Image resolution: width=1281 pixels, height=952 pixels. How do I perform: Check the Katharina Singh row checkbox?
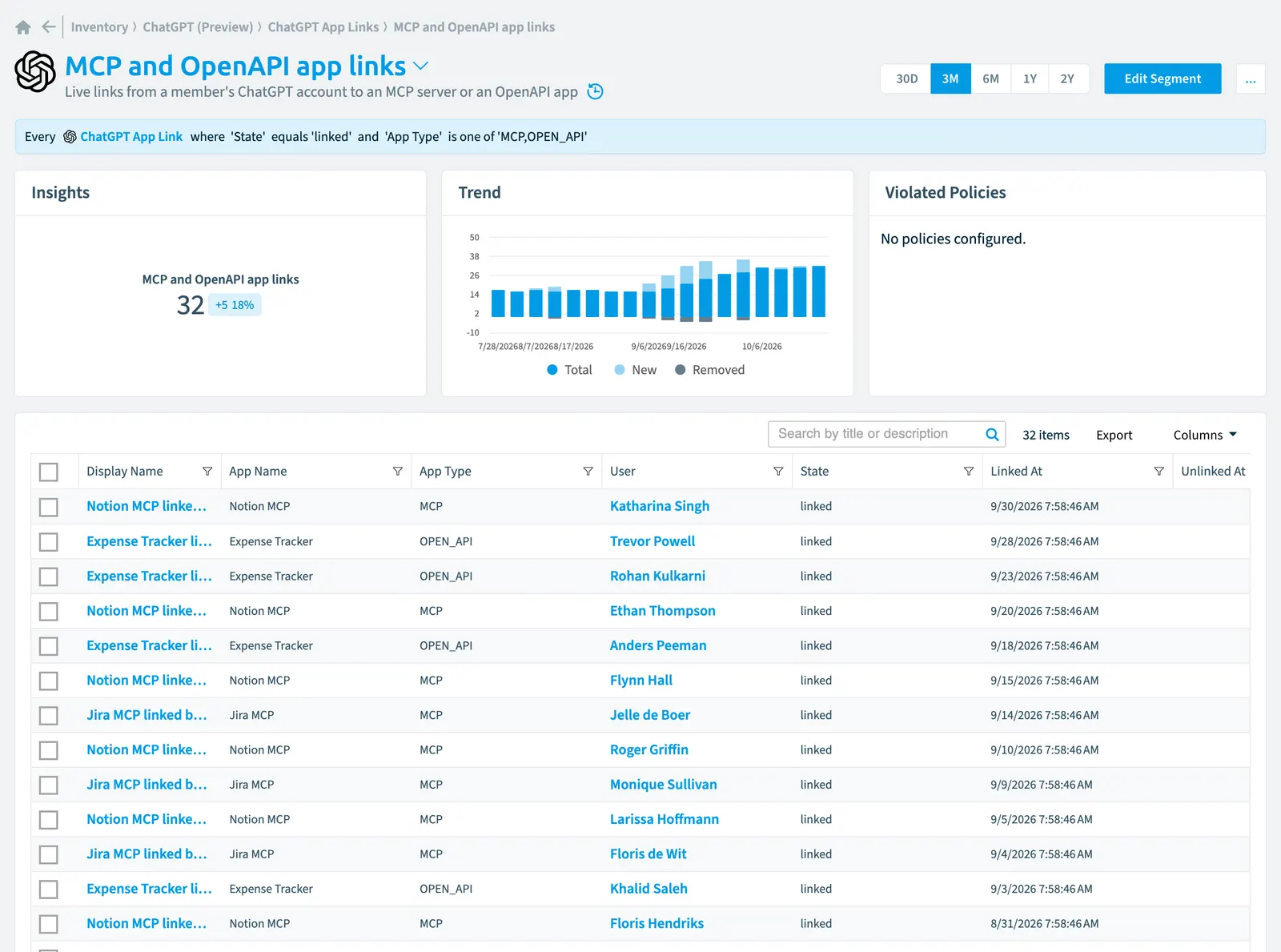click(x=49, y=507)
